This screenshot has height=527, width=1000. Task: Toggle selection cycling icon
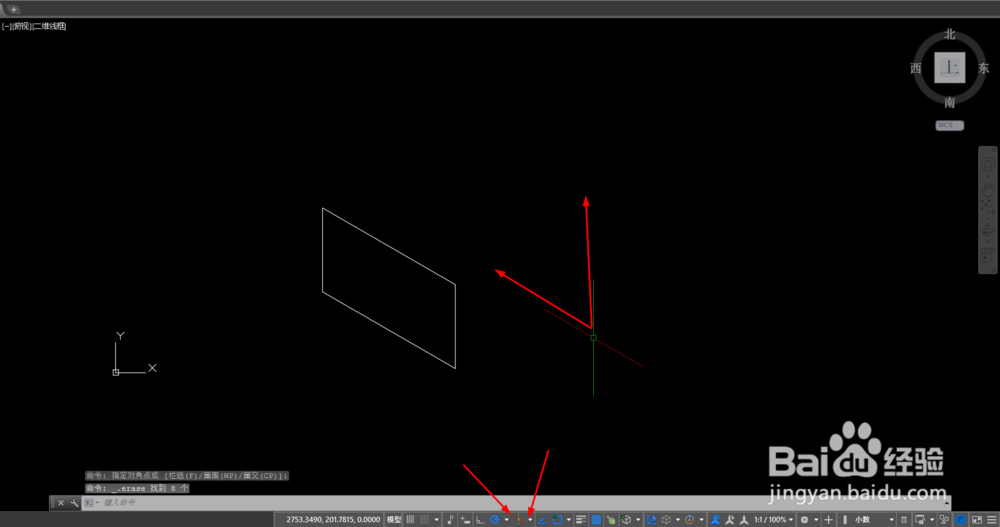[x=612, y=519]
